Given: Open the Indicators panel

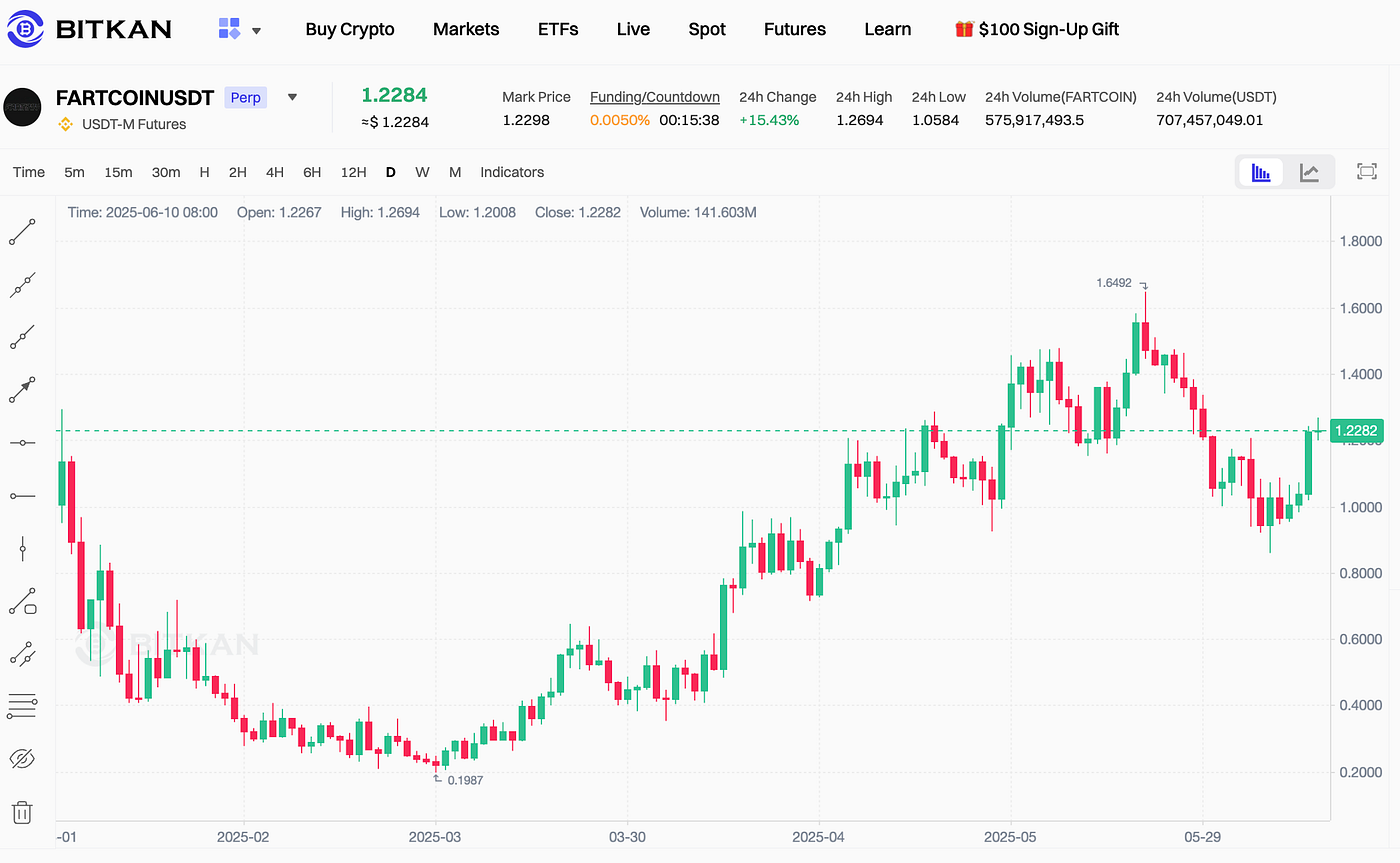Looking at the screenshot, I should pos(512,172).
